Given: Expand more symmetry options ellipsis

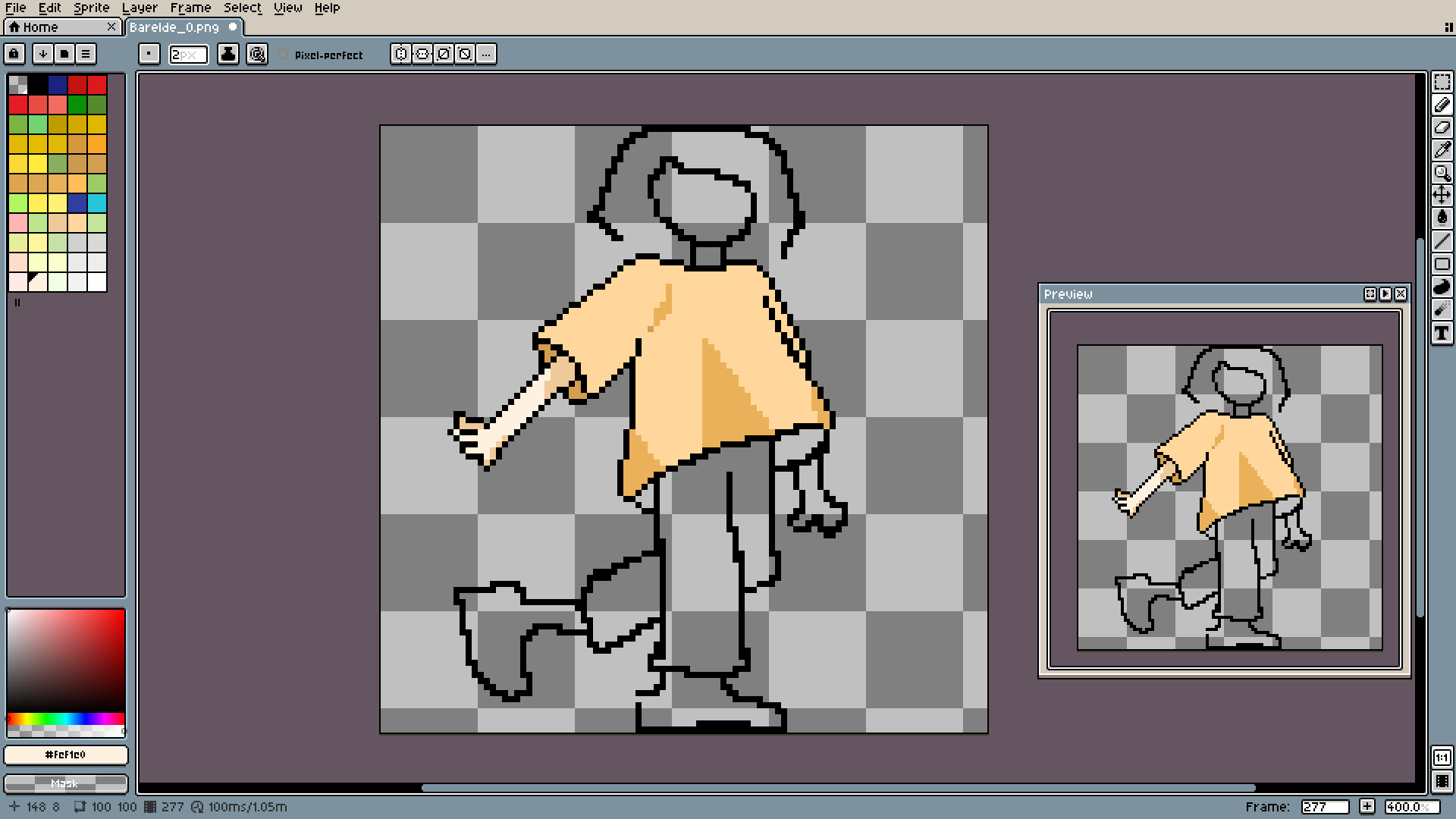Looking at the screenshot, I should (486, 54).
